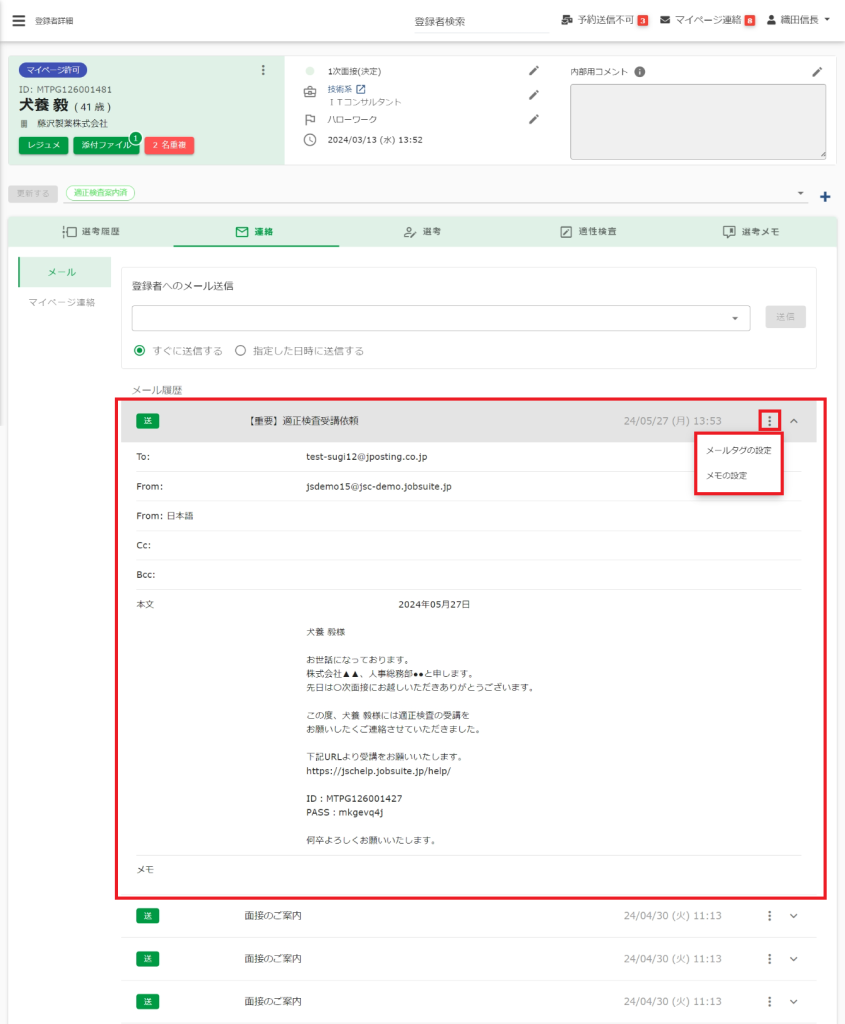This screenshot has height=1024, width=845.
Task: Edit the internal comment with pencil icon
Action: click(817, 71)
